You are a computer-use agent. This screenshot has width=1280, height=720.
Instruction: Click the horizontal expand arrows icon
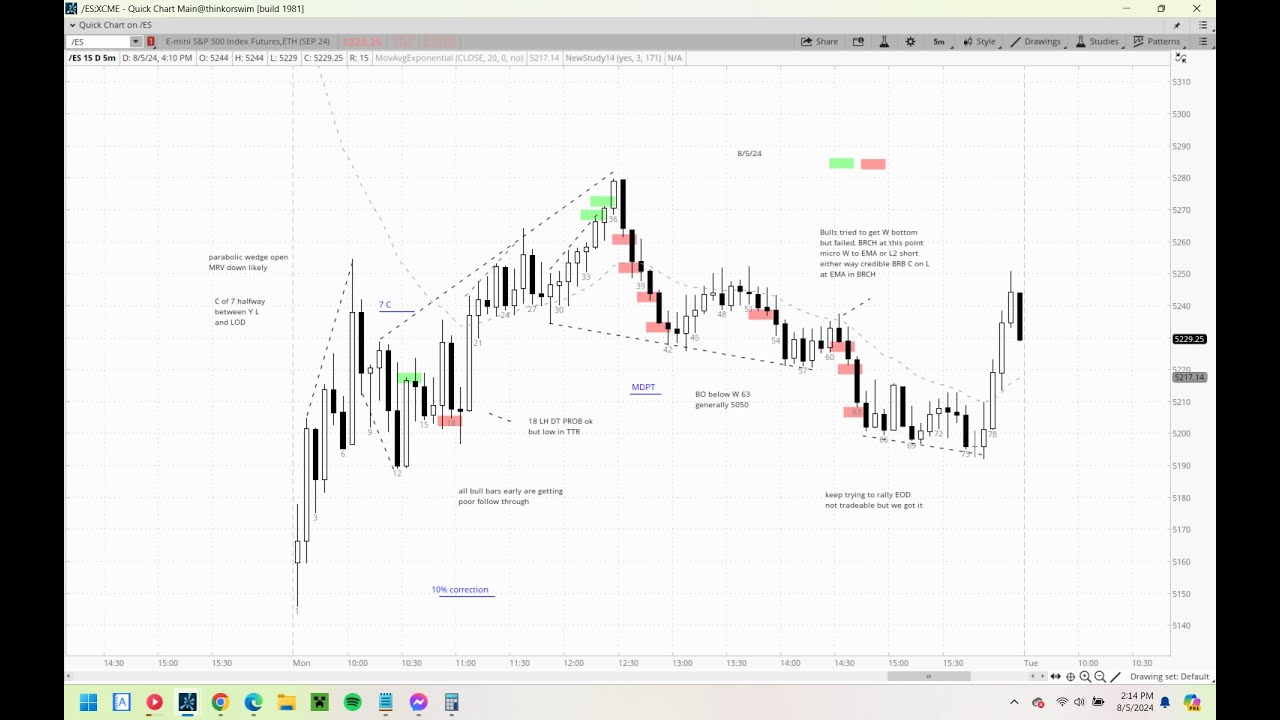1055,677
